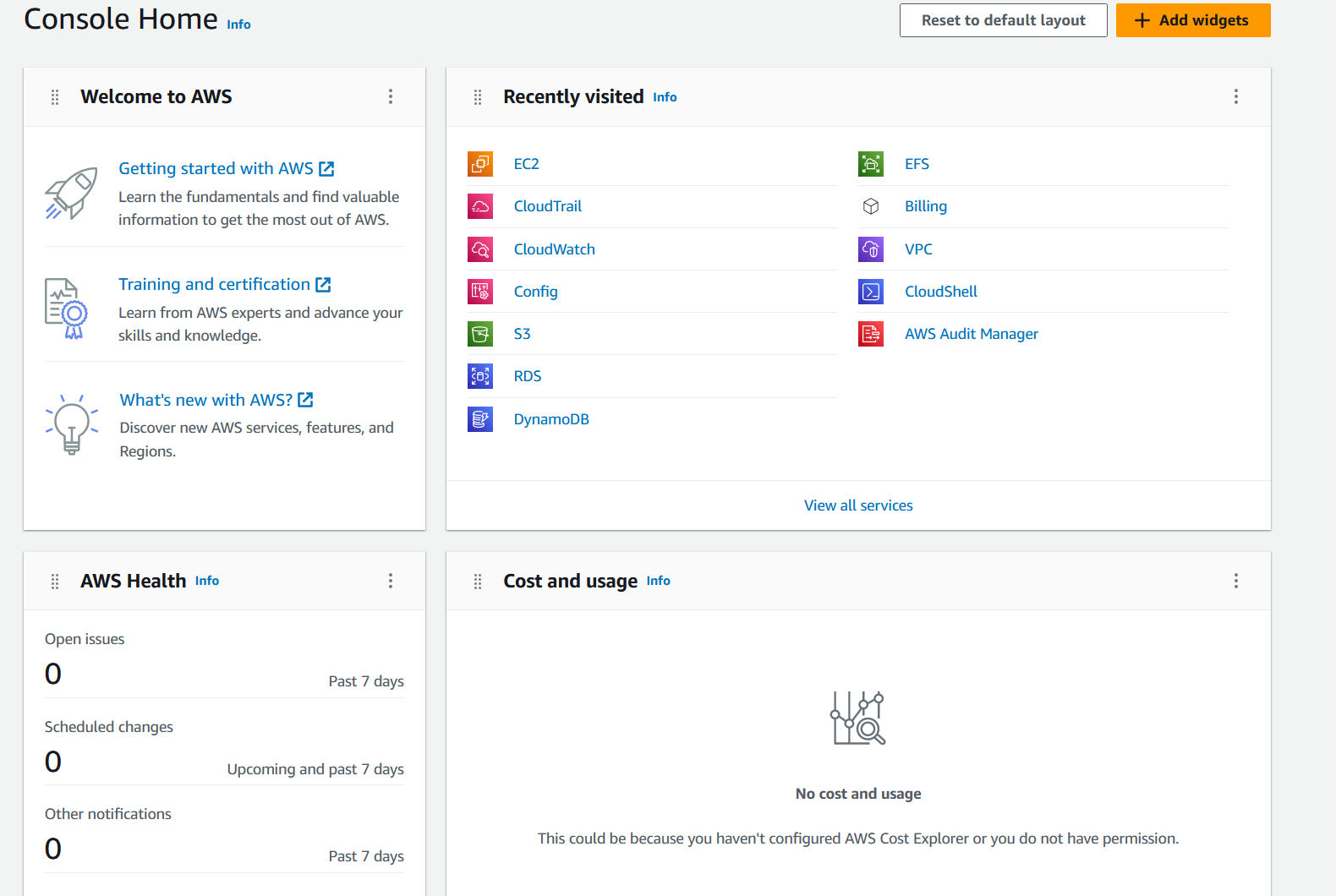Click the no cost chart illustration
Viewport: 1336px width, 896px height.
(858, 718)
